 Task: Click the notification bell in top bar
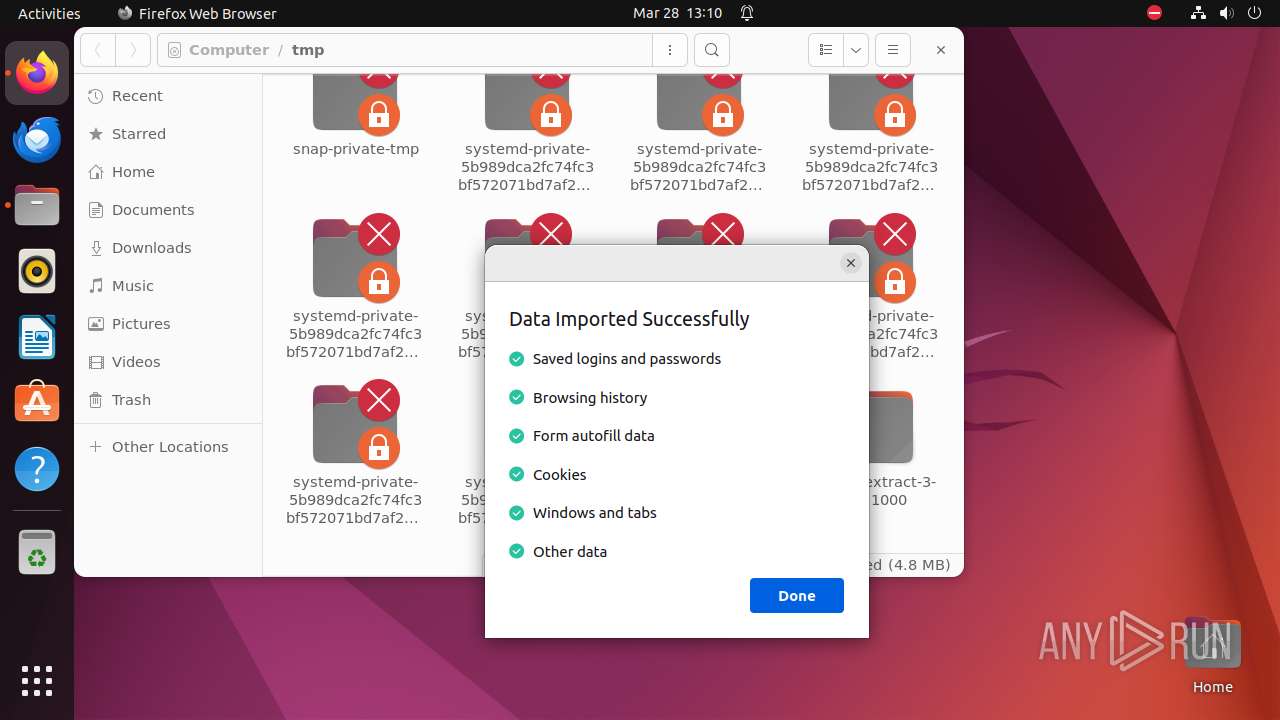point(746,13)
